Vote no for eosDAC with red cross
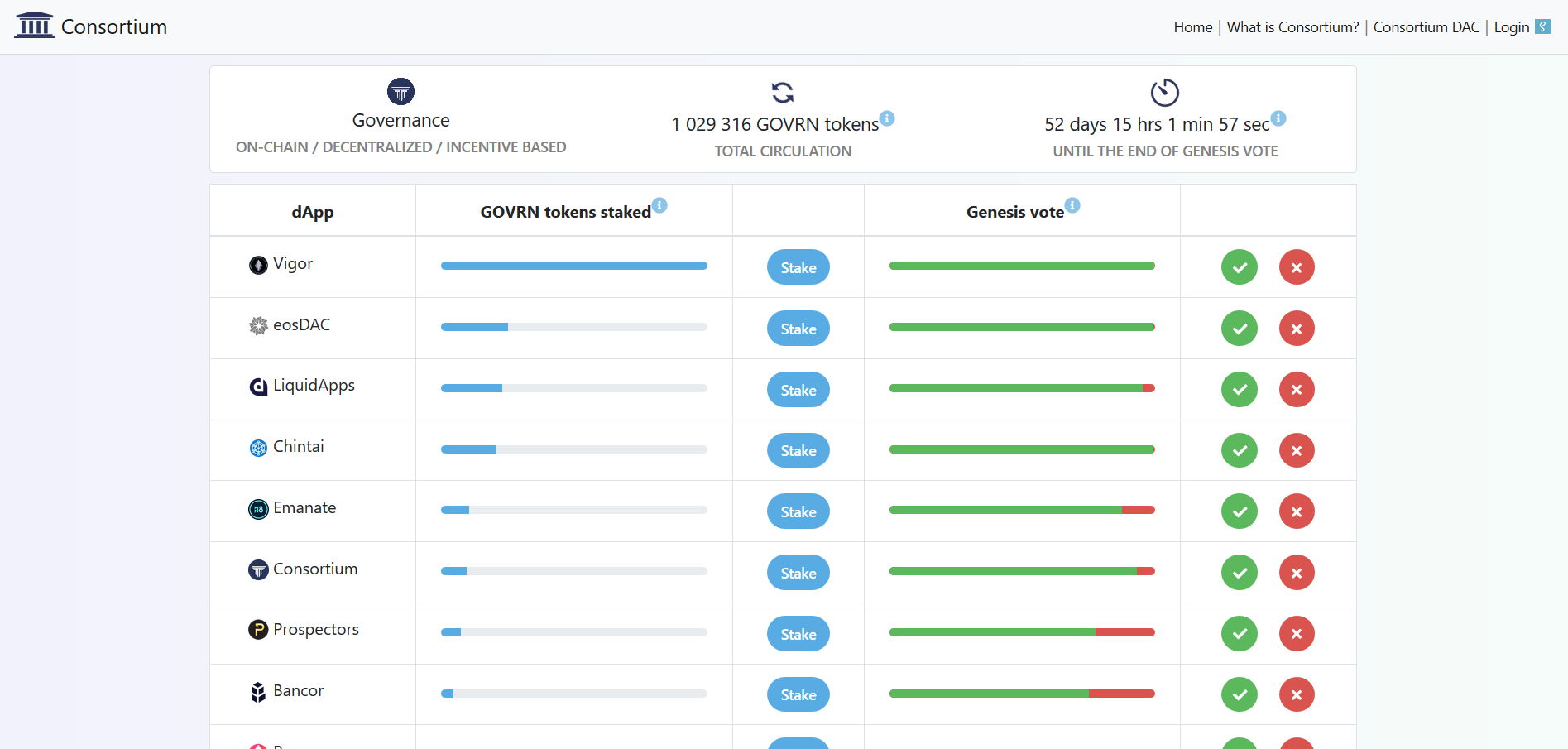The image size is (1568, 749). (1297, 329)
